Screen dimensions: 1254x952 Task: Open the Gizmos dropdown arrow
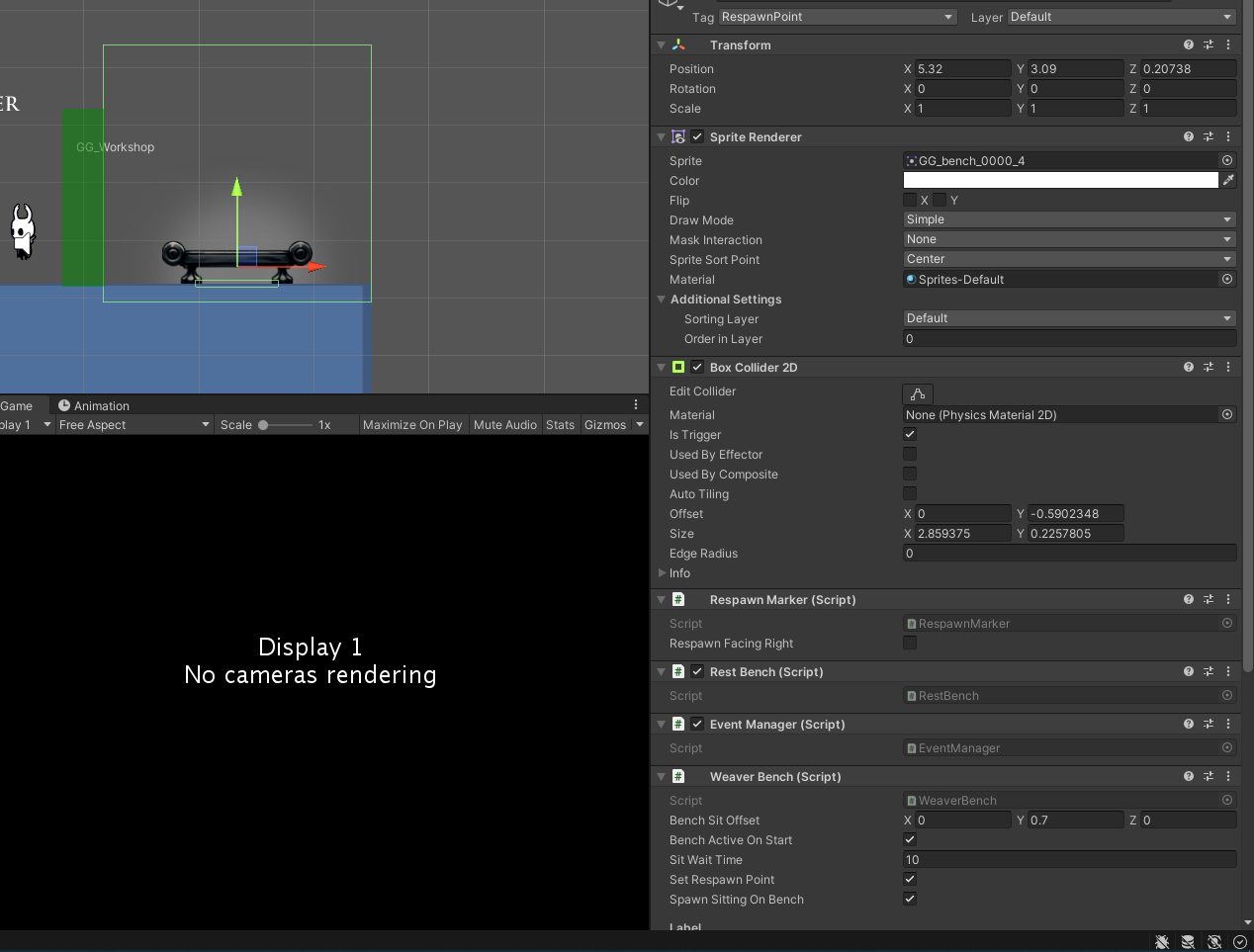click(640, 425)
